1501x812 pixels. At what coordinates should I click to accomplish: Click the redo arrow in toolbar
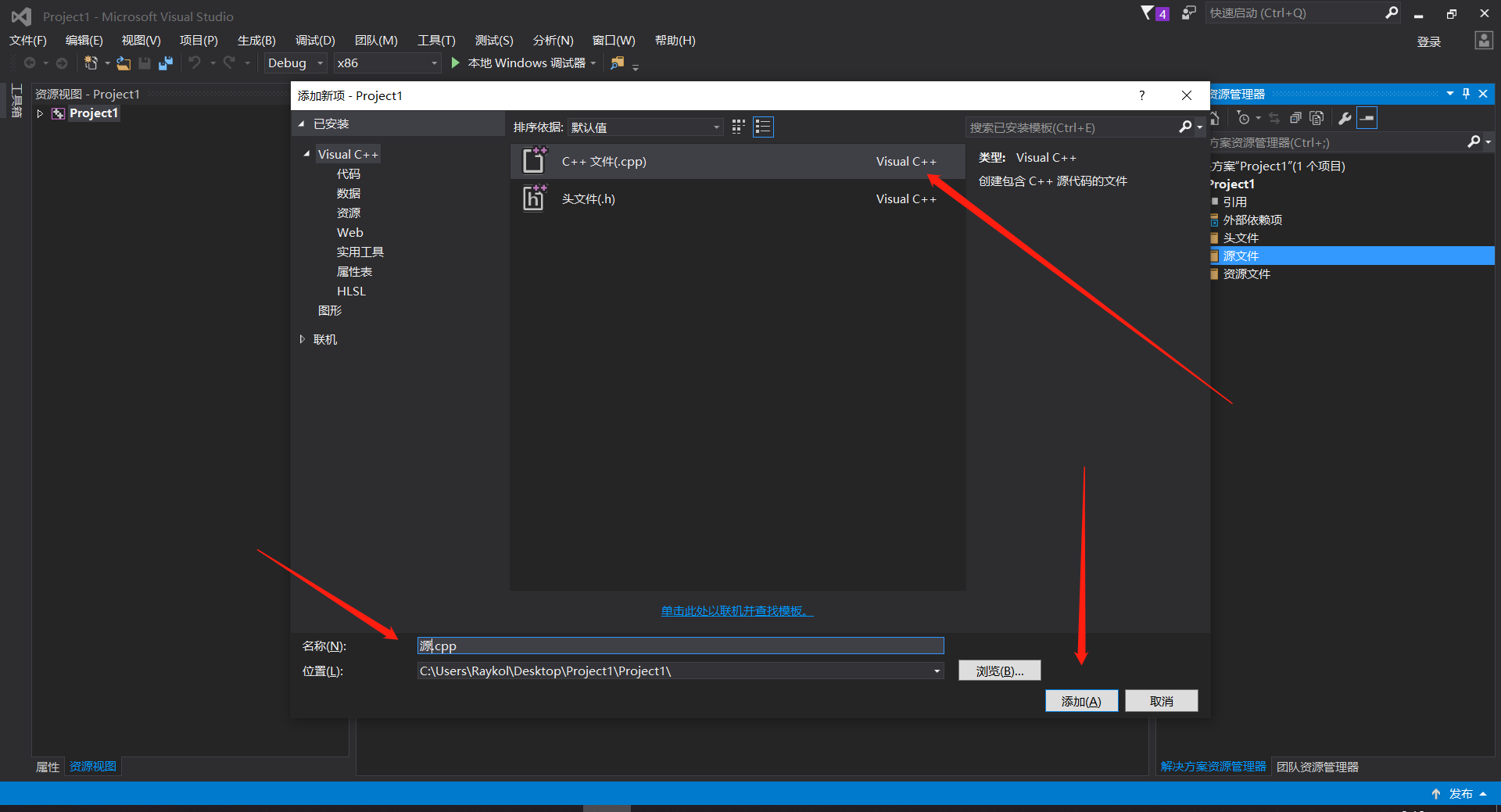(x=229, y=63)
